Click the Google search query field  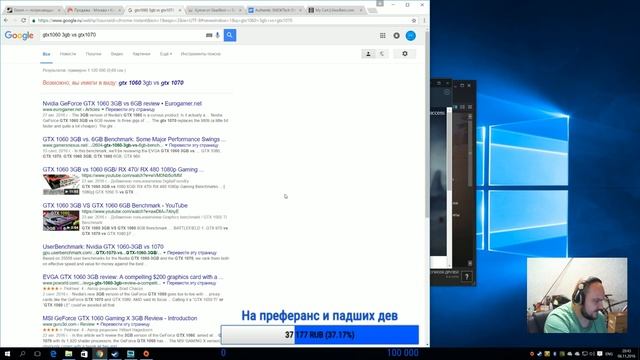coord(122,35)
